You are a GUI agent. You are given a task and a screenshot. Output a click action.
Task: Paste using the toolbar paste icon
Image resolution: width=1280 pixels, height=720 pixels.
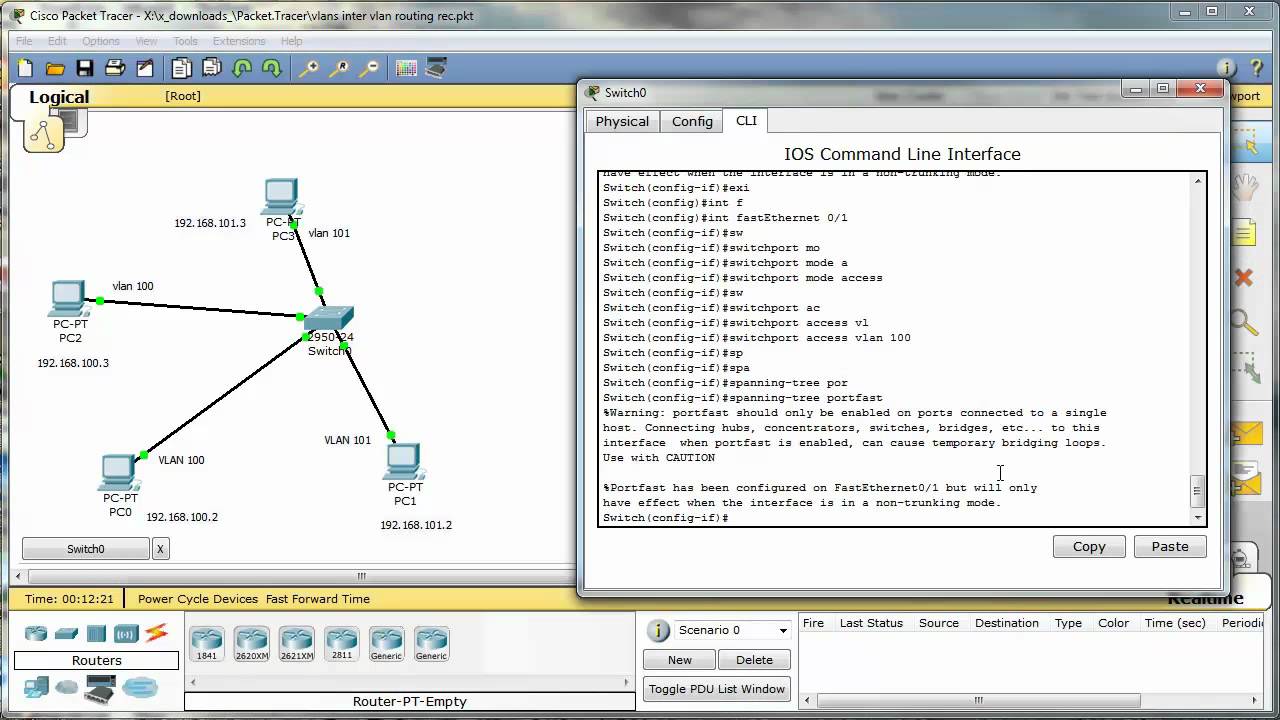click(x=211, y=68)
